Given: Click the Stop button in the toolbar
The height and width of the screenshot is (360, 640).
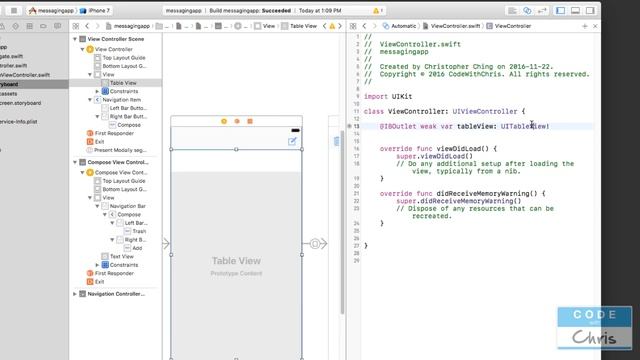Looking at the screenshot, I should 13,11.
